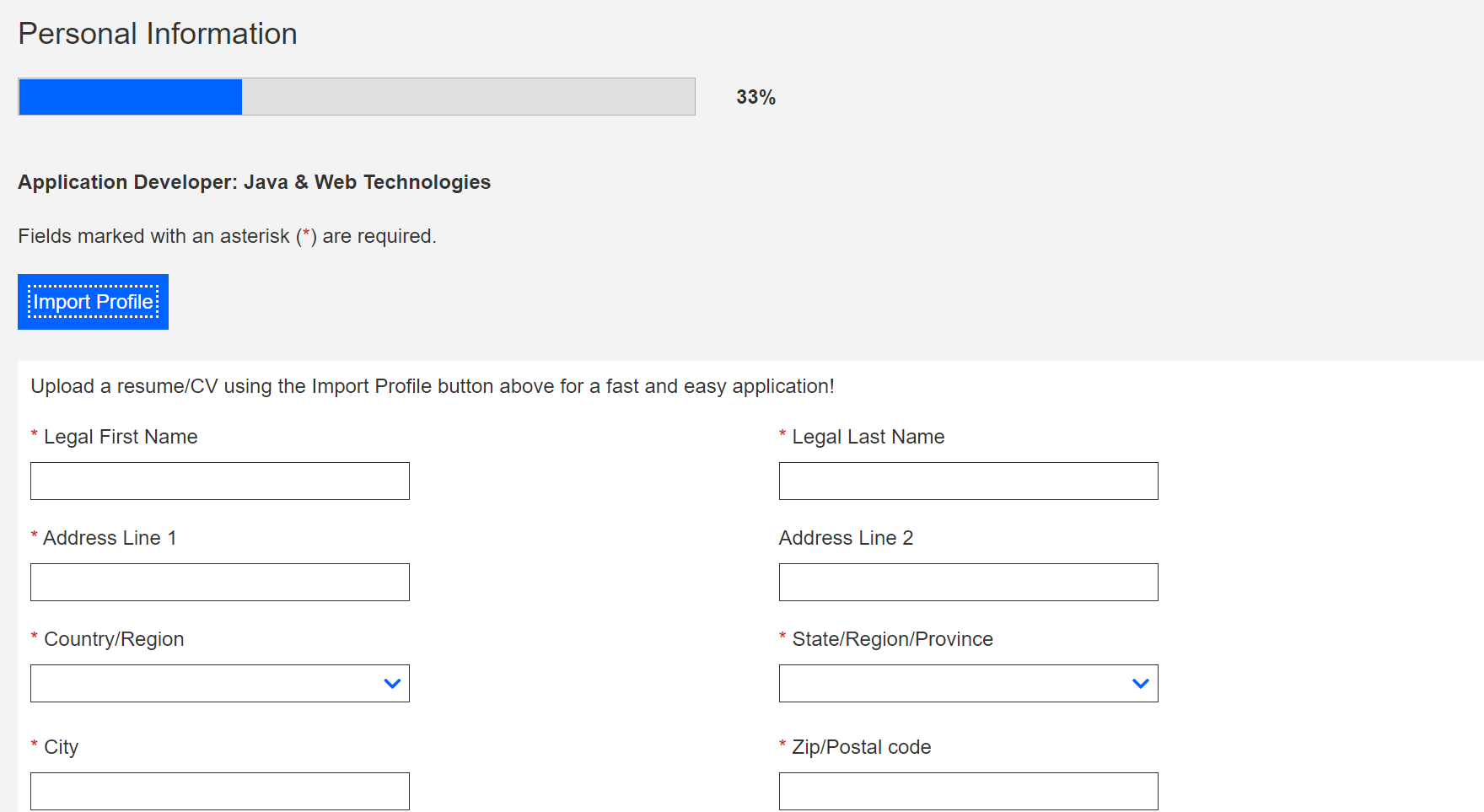Click the Personal Information heading
This screenshot has width=1484, height=812.
[158, 34]
